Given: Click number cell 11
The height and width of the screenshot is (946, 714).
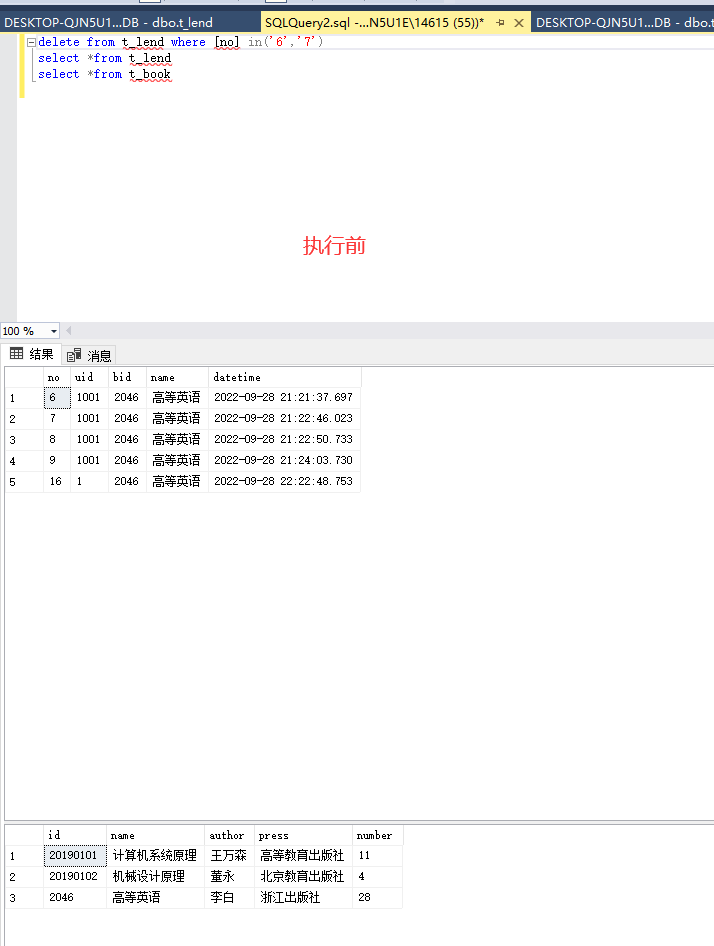Looking at the screenshot, I should click(x=377, y=856).
